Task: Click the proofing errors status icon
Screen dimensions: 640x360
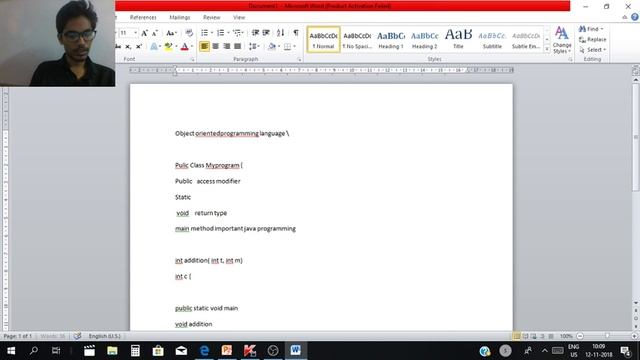Action: 77,336
